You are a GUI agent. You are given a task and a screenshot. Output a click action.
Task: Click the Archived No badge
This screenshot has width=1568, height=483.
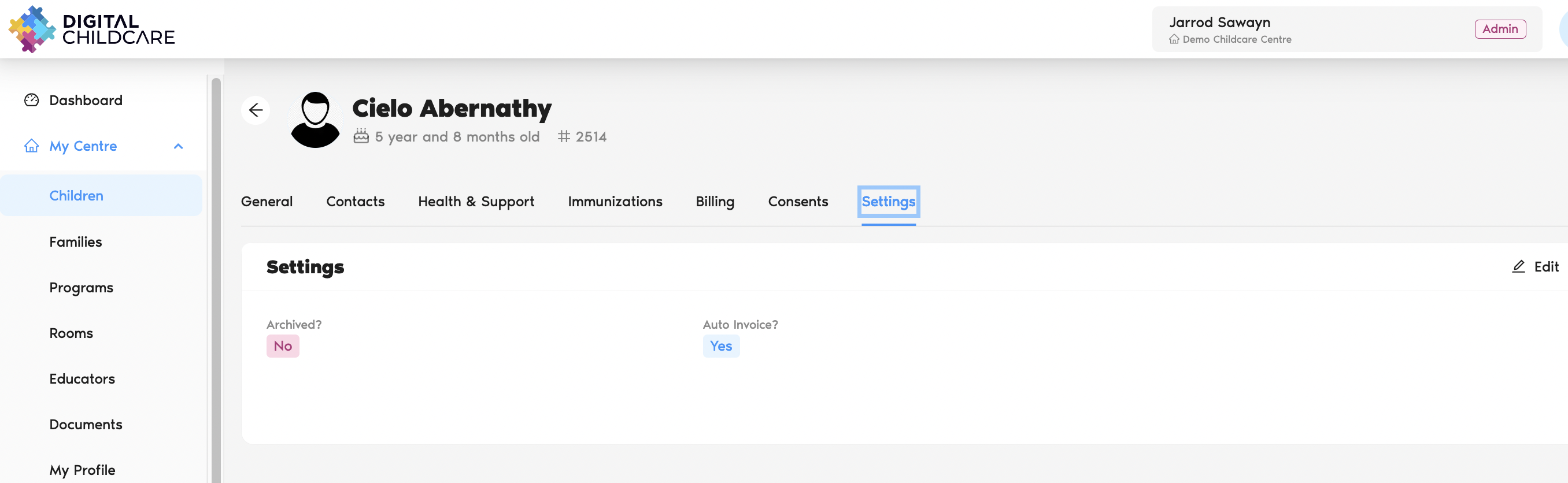click(283, 345)
